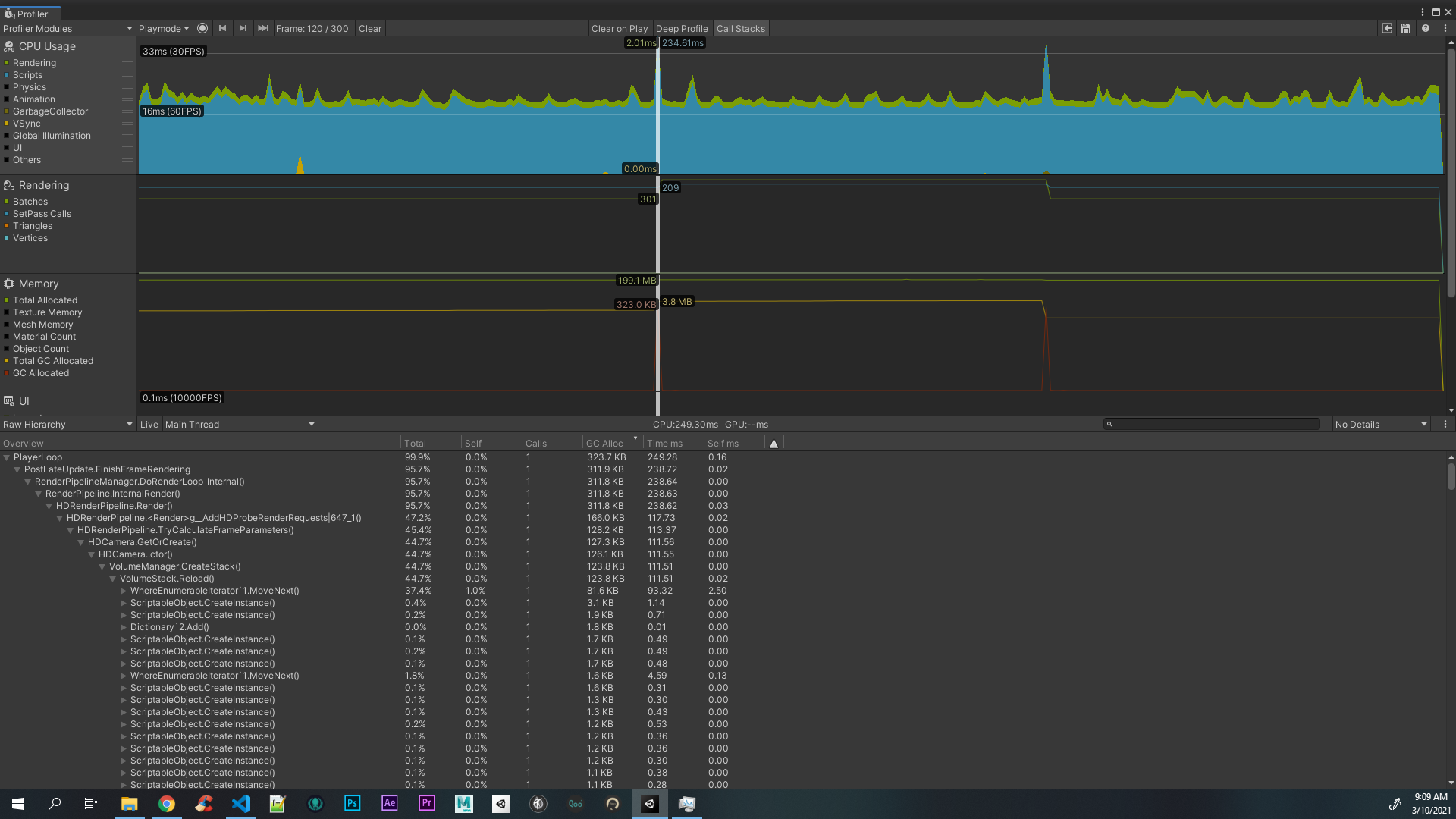Image resolution: width=1456 pixels, height=819 pixels.
Task: Open profiler help documentation icon
Action: (1426, 28)
